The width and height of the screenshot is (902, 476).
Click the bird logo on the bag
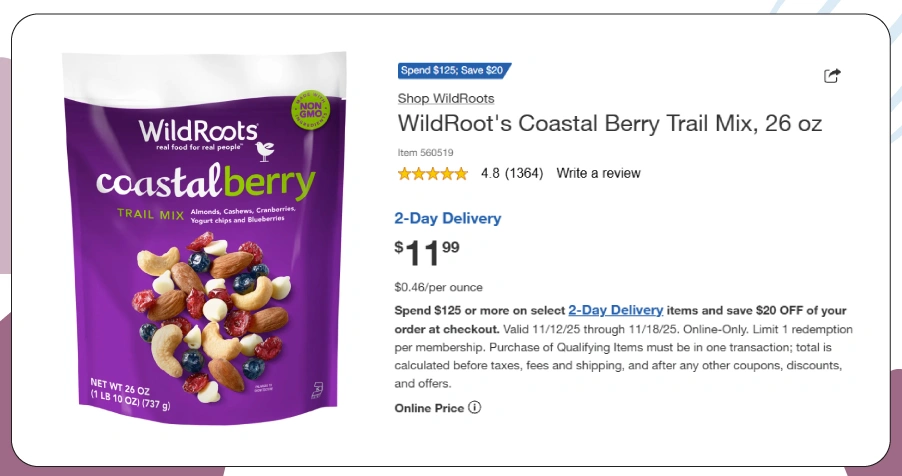click(265, 151)
